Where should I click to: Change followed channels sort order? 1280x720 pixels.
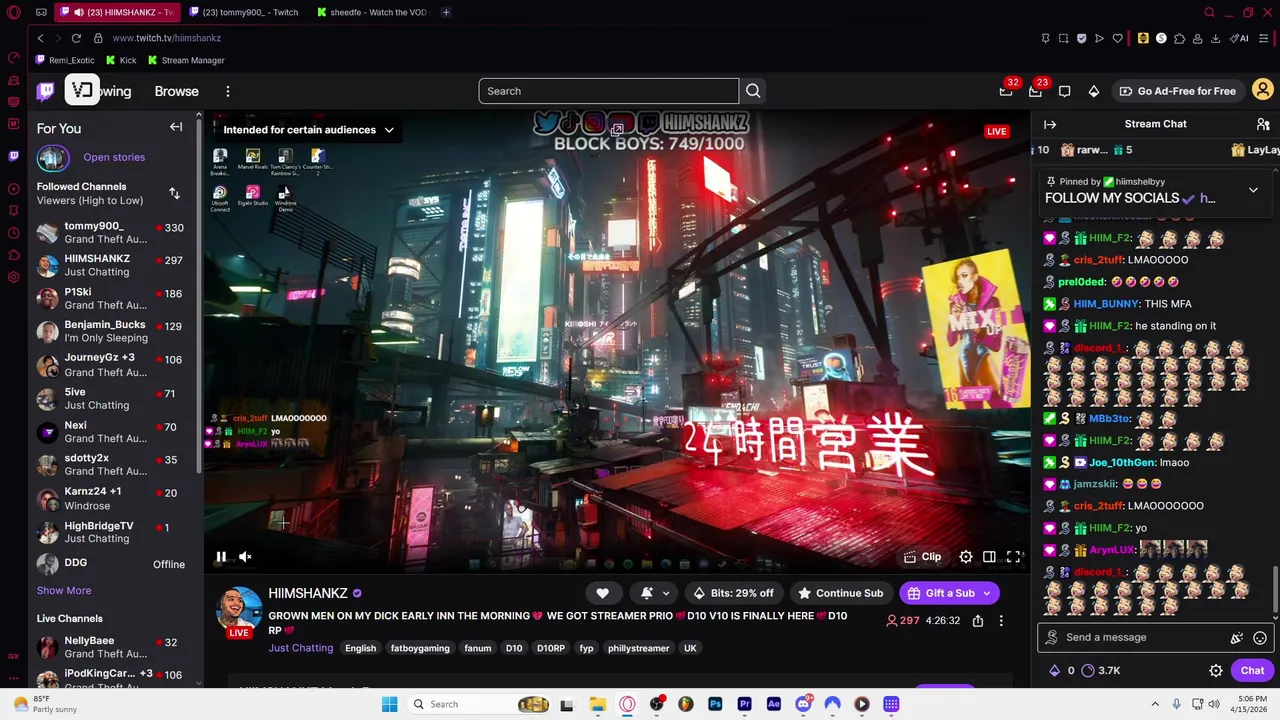click(x=174, y=193)
